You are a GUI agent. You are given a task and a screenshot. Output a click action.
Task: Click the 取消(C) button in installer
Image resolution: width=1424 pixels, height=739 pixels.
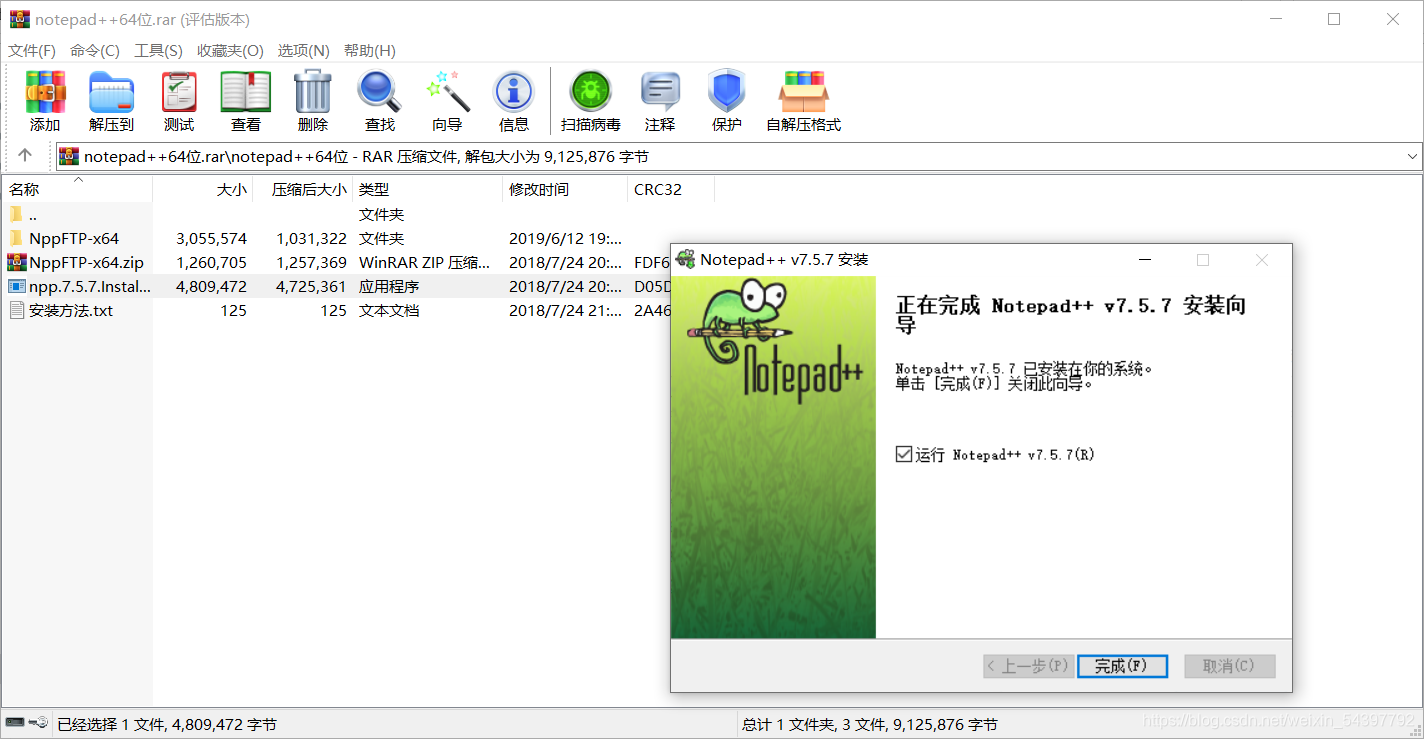tap(1230, 666)
